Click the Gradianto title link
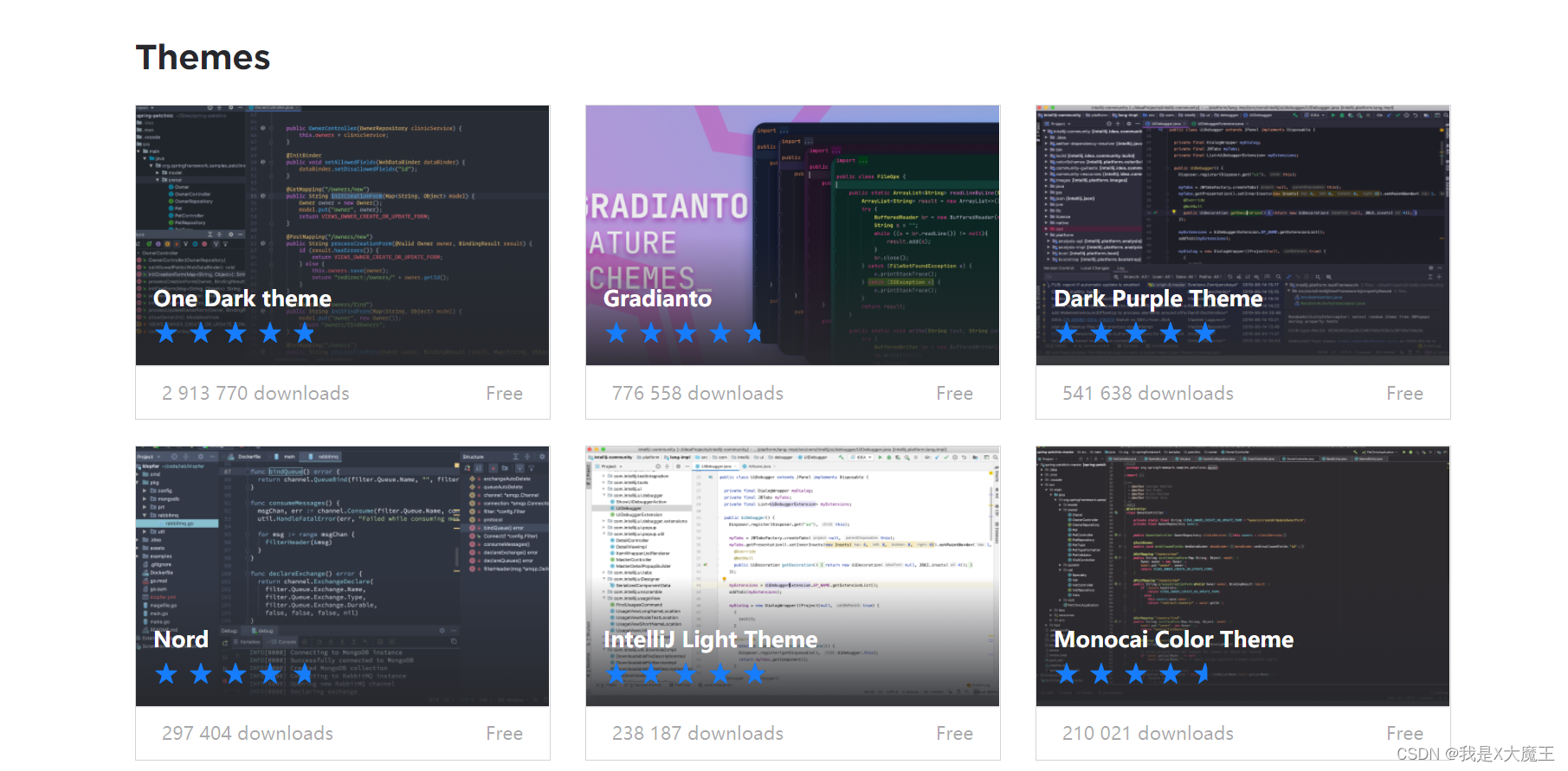The image size is (1568, 771). click(x=657, y=299)
